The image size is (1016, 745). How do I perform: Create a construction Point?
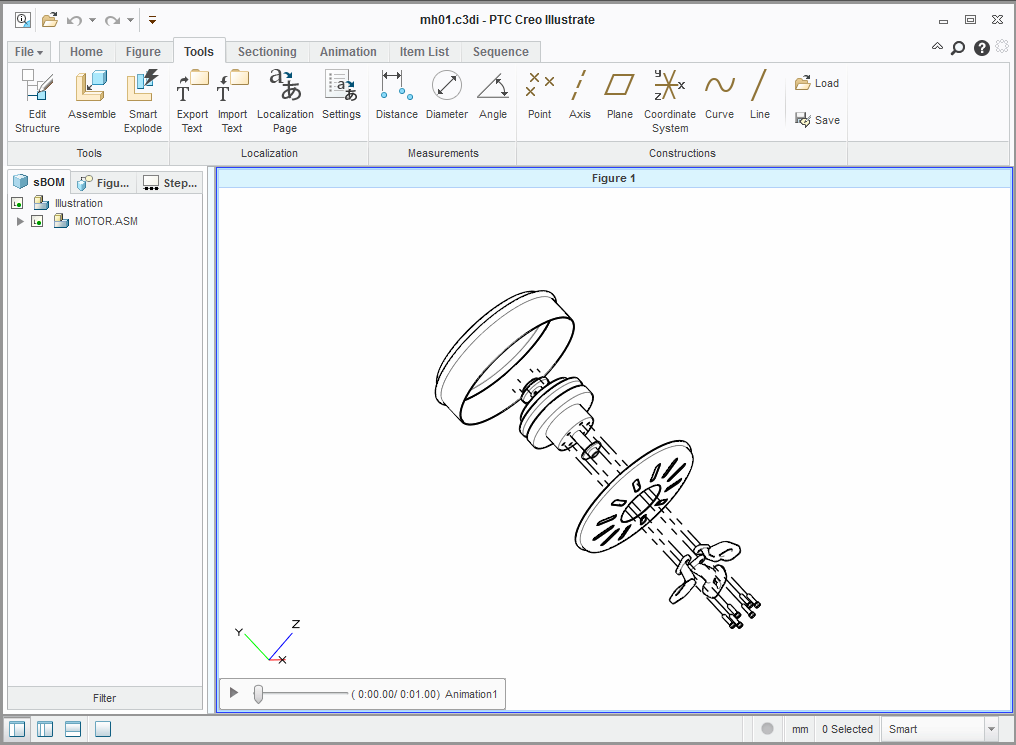pyautogui.click(x=539, y=95)
